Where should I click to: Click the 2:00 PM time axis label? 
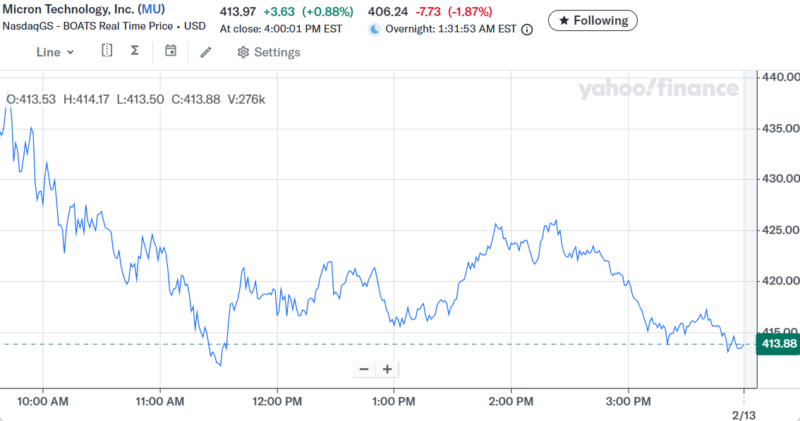click(510, 402)
